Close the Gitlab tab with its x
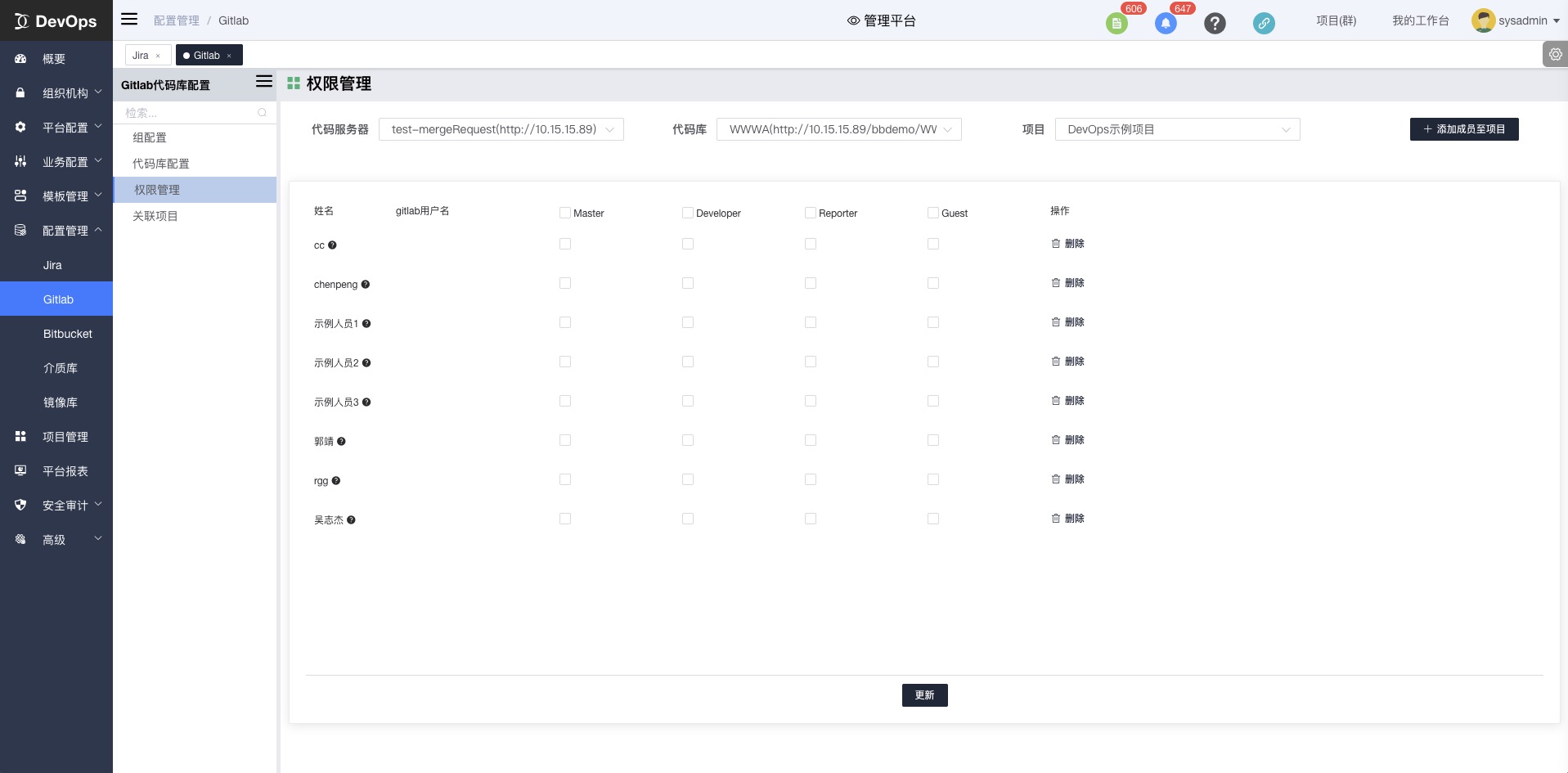 click(x=229, y=56)
